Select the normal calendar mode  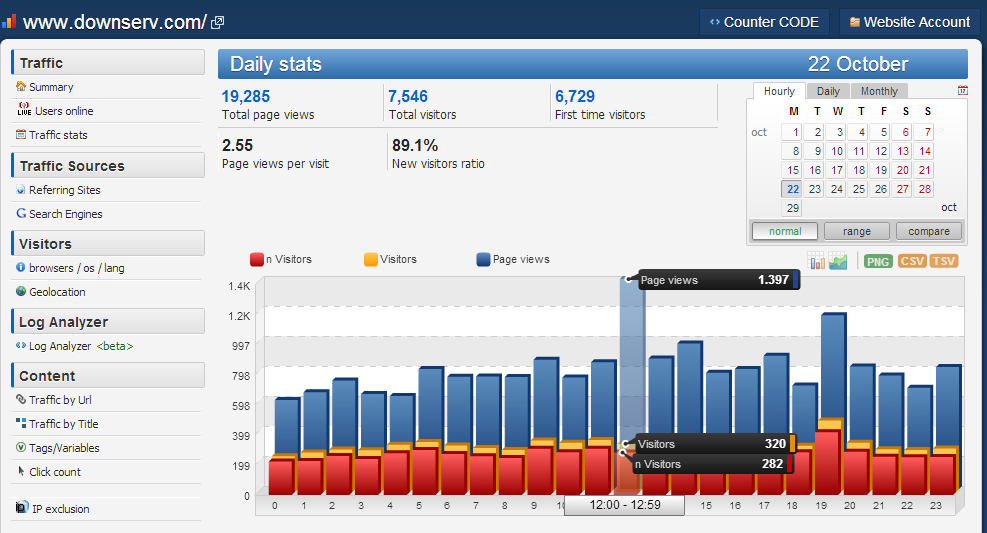785,232
